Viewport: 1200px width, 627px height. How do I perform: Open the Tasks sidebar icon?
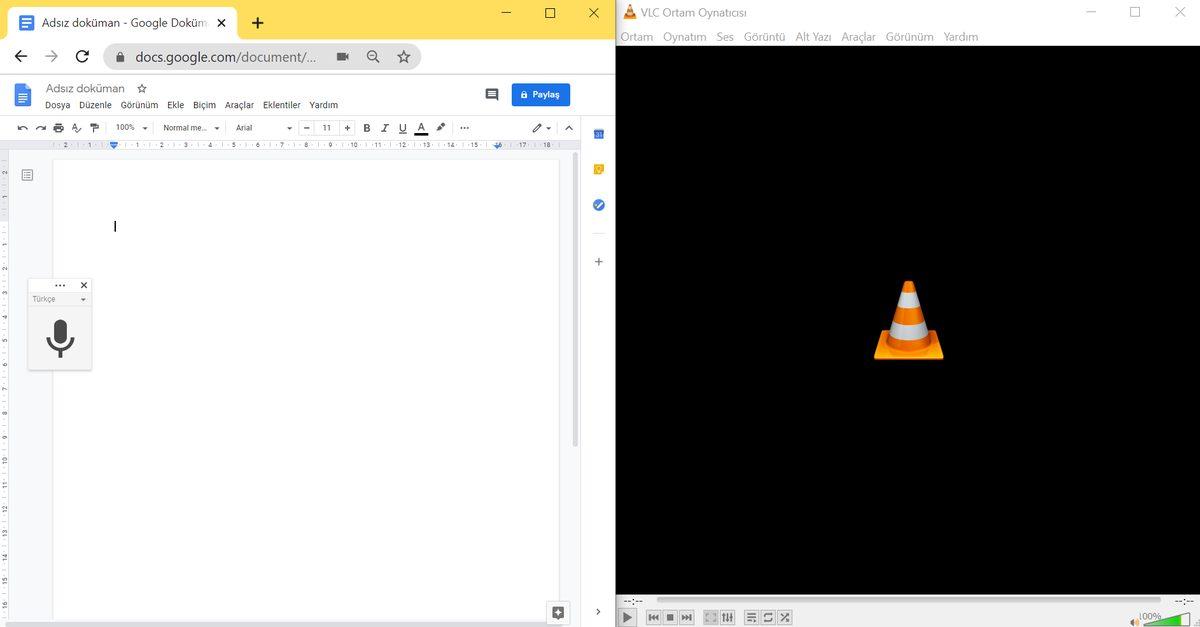(x=598, y=204)
